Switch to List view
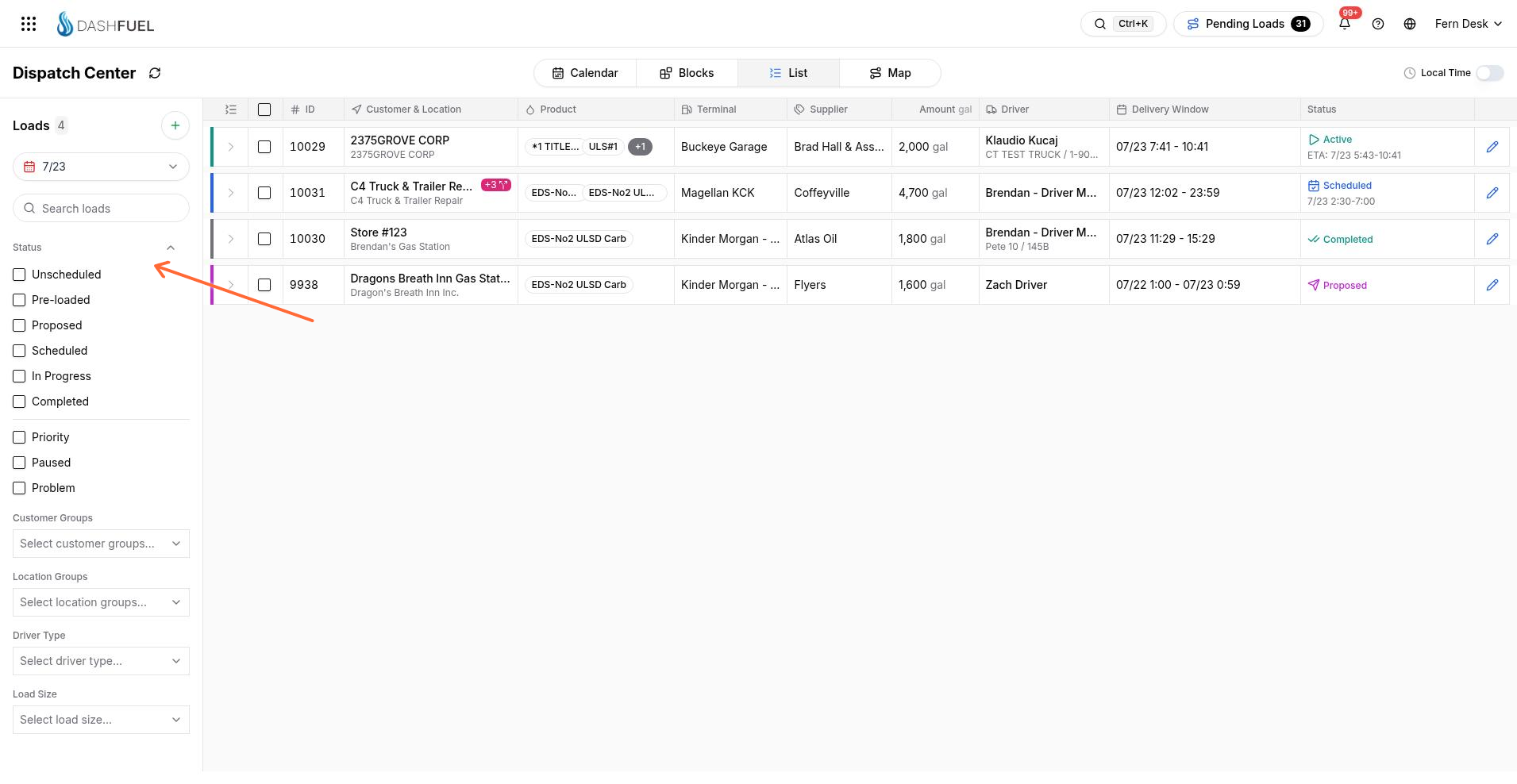This screenshot has height=784, width=1517. [788, 73]
